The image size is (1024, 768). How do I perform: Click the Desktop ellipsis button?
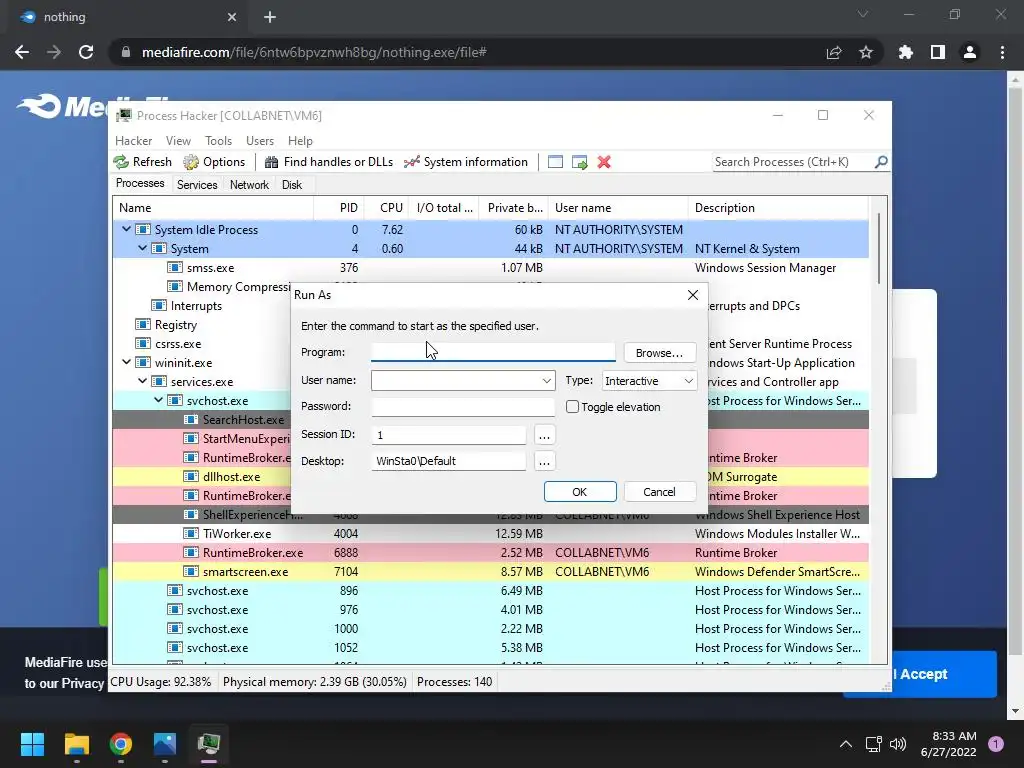544,461
